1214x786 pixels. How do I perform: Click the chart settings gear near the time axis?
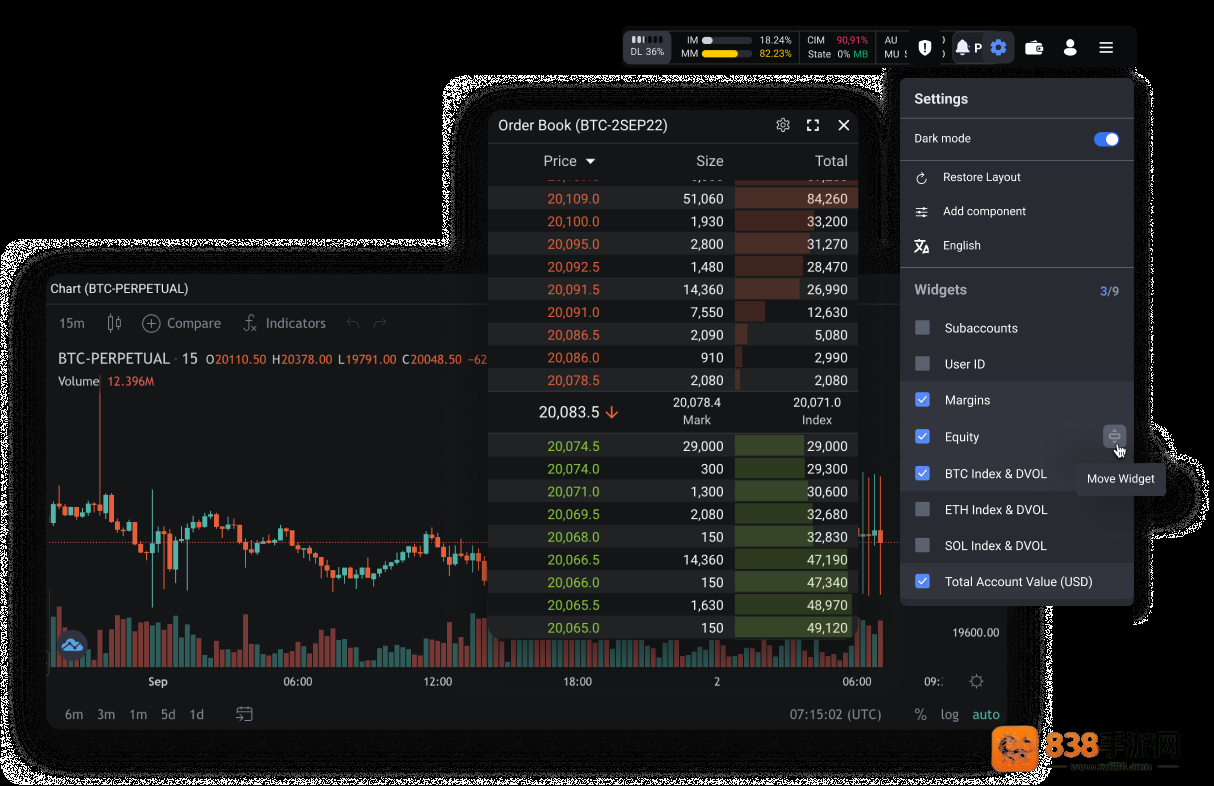977,681
